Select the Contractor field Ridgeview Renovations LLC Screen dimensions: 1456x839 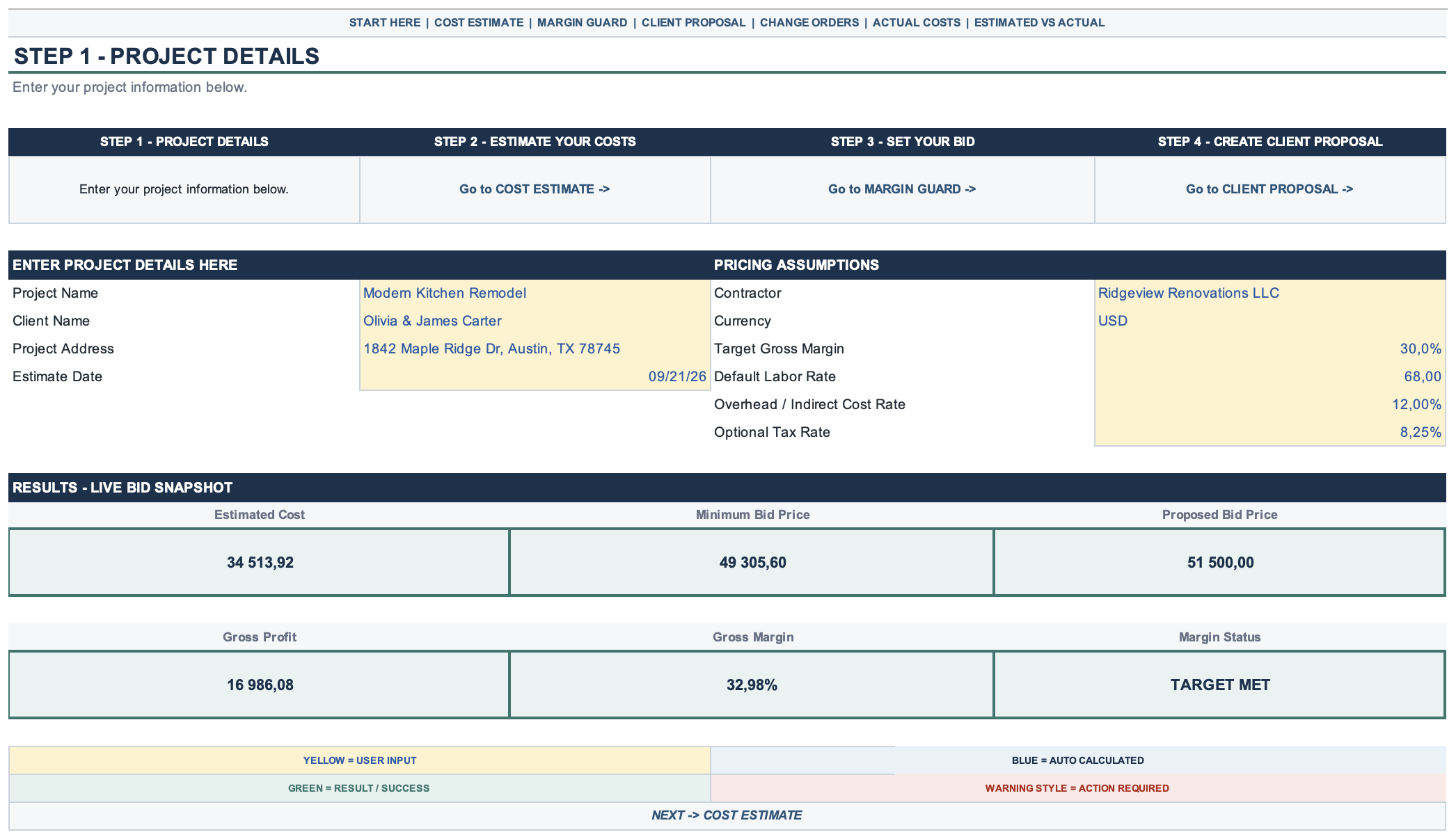[x=1270, y=293]
